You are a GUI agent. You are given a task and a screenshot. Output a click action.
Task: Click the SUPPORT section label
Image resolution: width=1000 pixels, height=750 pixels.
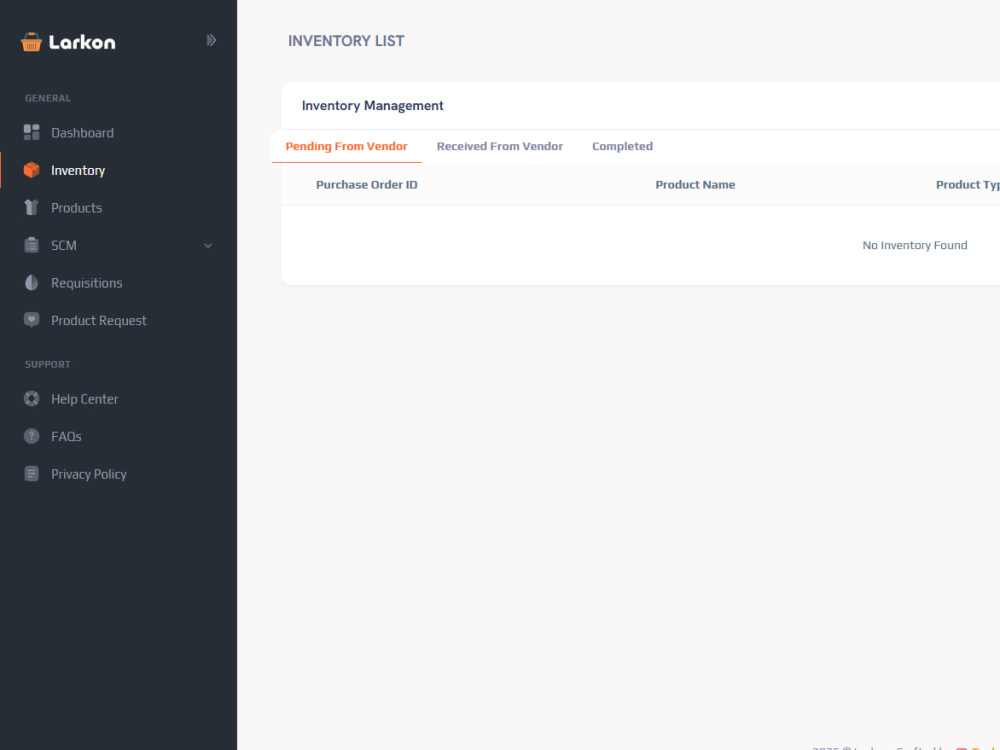(x=48, y=364)
